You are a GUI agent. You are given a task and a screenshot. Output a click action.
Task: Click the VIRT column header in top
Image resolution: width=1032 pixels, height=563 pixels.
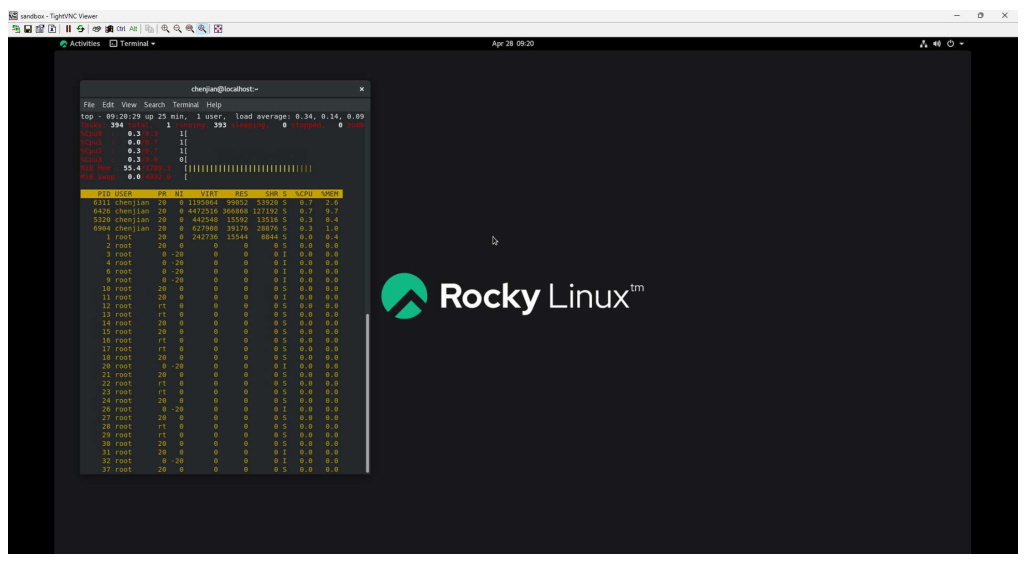[x=209, y=194]
